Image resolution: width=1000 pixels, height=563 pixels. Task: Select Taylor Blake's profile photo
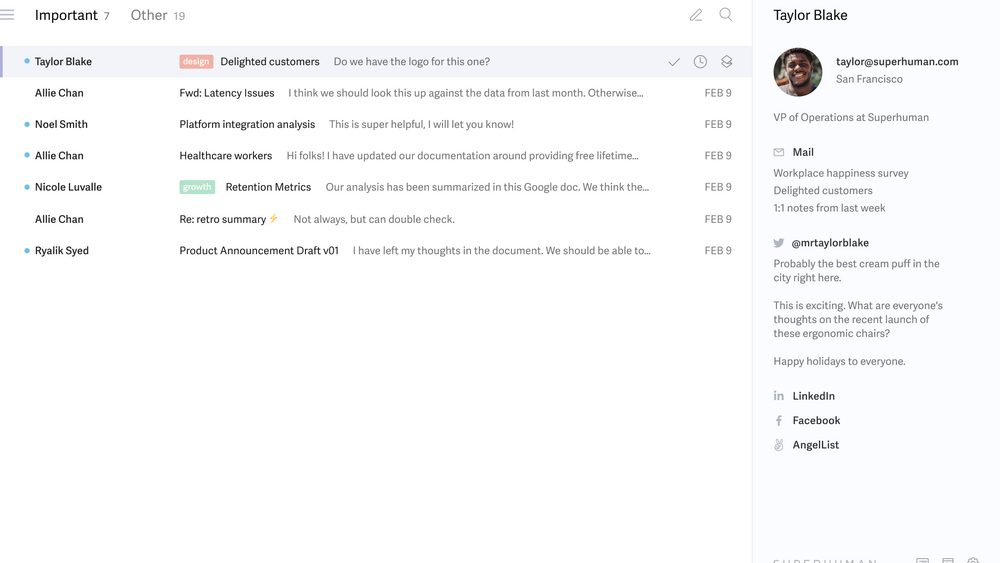[x=798, y=72]
